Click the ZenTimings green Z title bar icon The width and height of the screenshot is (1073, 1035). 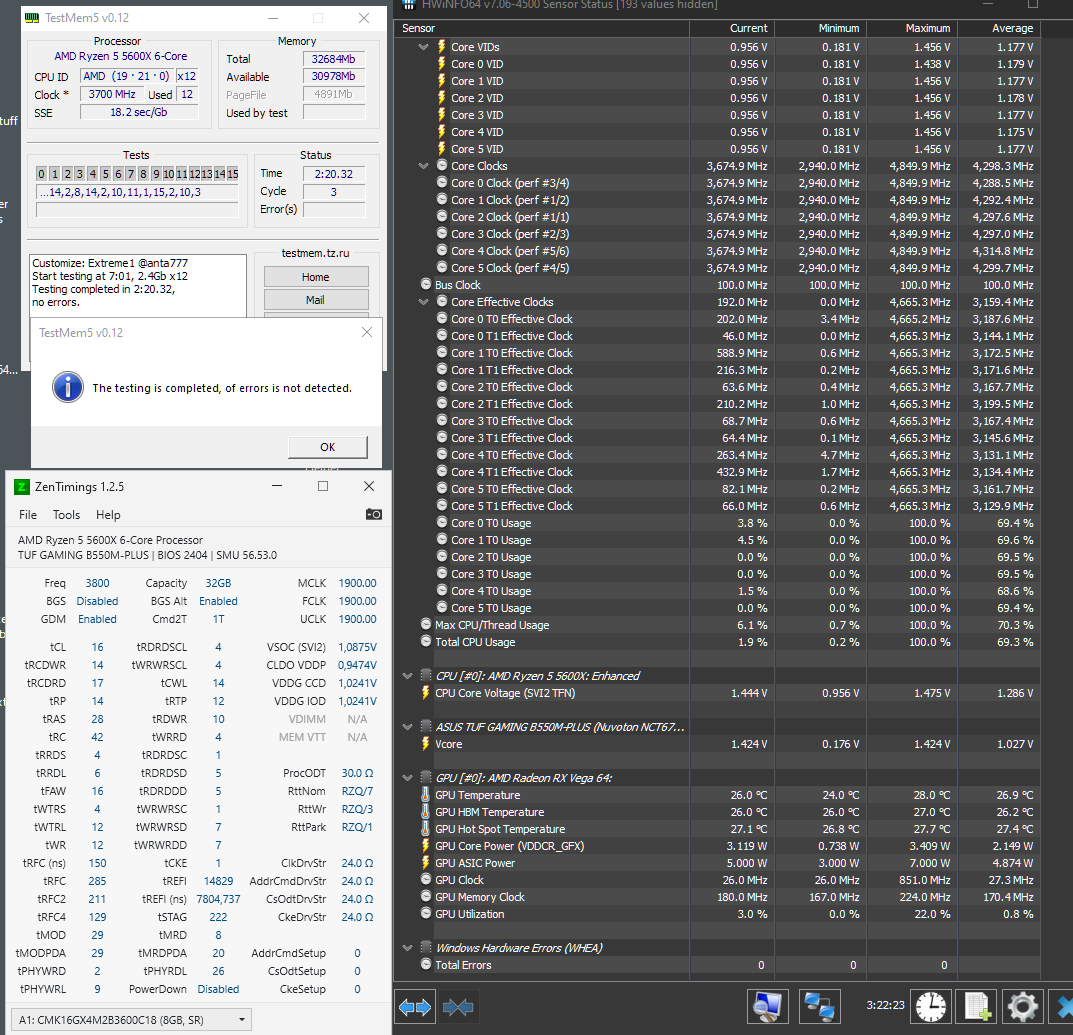pyautogui.click(x=21, y=487)
